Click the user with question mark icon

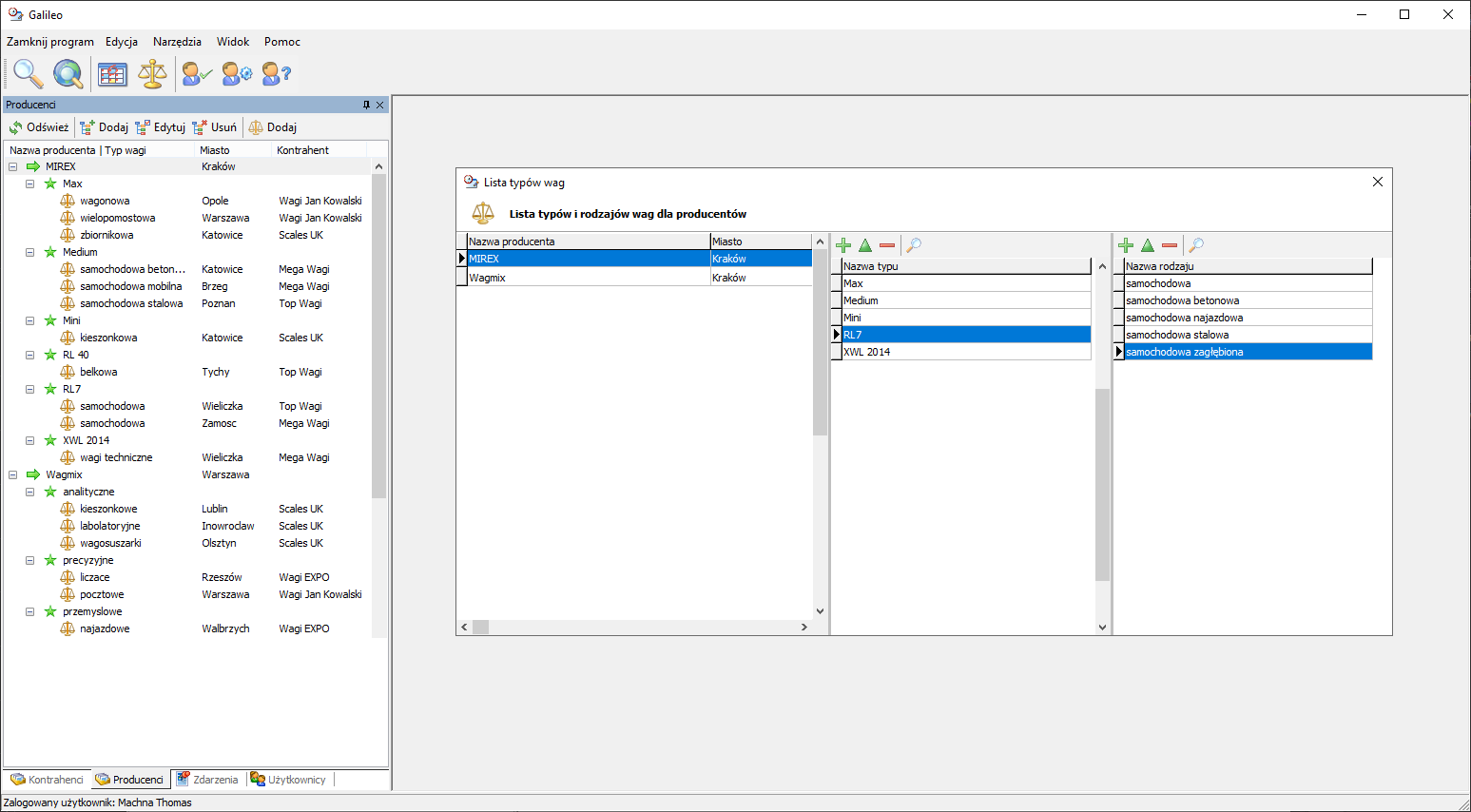click(x=276, y=73)
